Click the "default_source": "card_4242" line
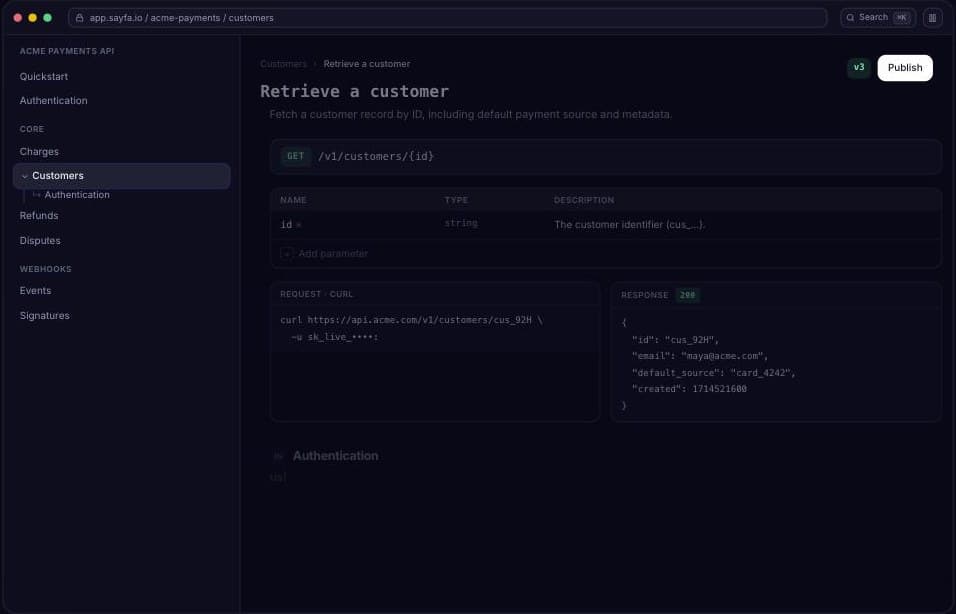This screenshot has width=956, height=614. 713,373
